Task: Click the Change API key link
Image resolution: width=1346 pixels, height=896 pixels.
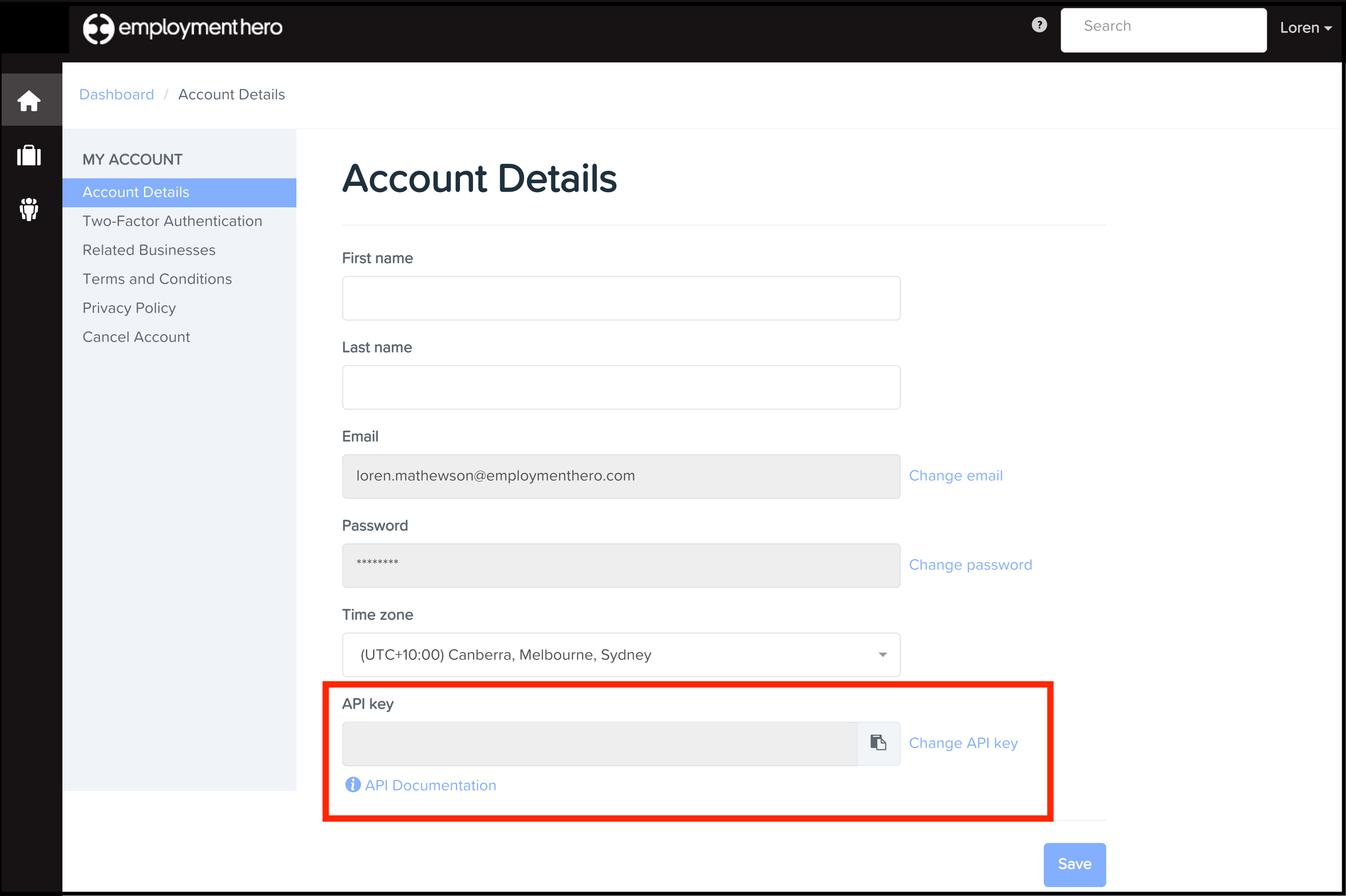Action: pyautogui.click(x=963, y=744)
